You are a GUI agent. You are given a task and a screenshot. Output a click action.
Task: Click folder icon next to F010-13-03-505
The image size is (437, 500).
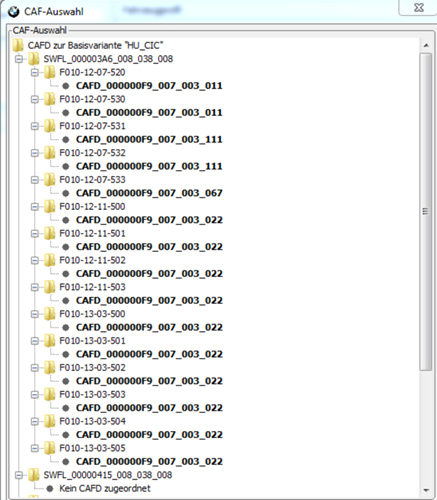coord(49,448)
